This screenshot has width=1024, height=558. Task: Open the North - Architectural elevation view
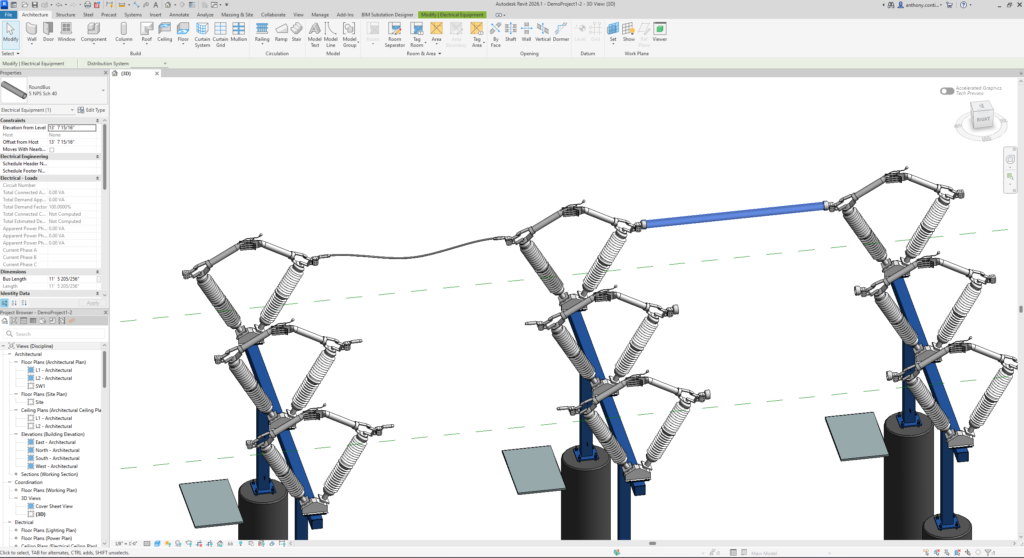[x=56, y=450]
